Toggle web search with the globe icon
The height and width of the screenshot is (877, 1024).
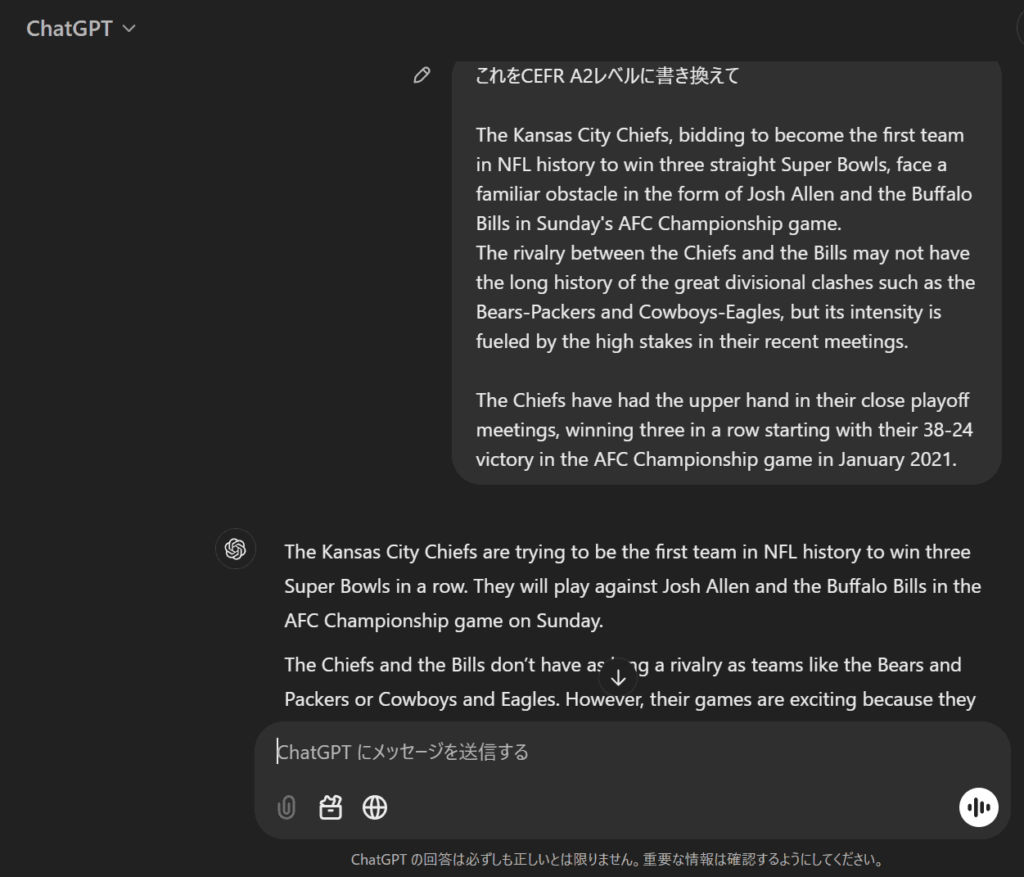(375, 808)
